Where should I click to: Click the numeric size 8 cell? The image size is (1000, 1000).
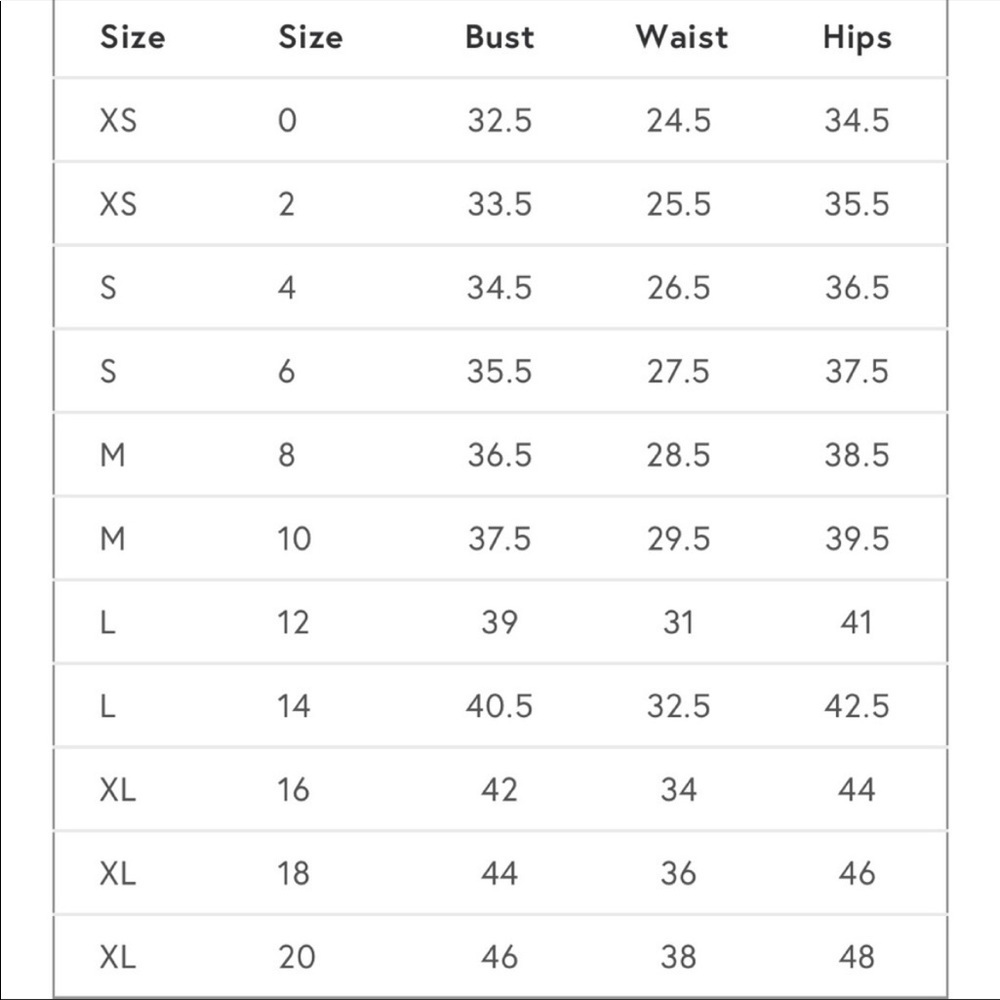coord(286,455)
